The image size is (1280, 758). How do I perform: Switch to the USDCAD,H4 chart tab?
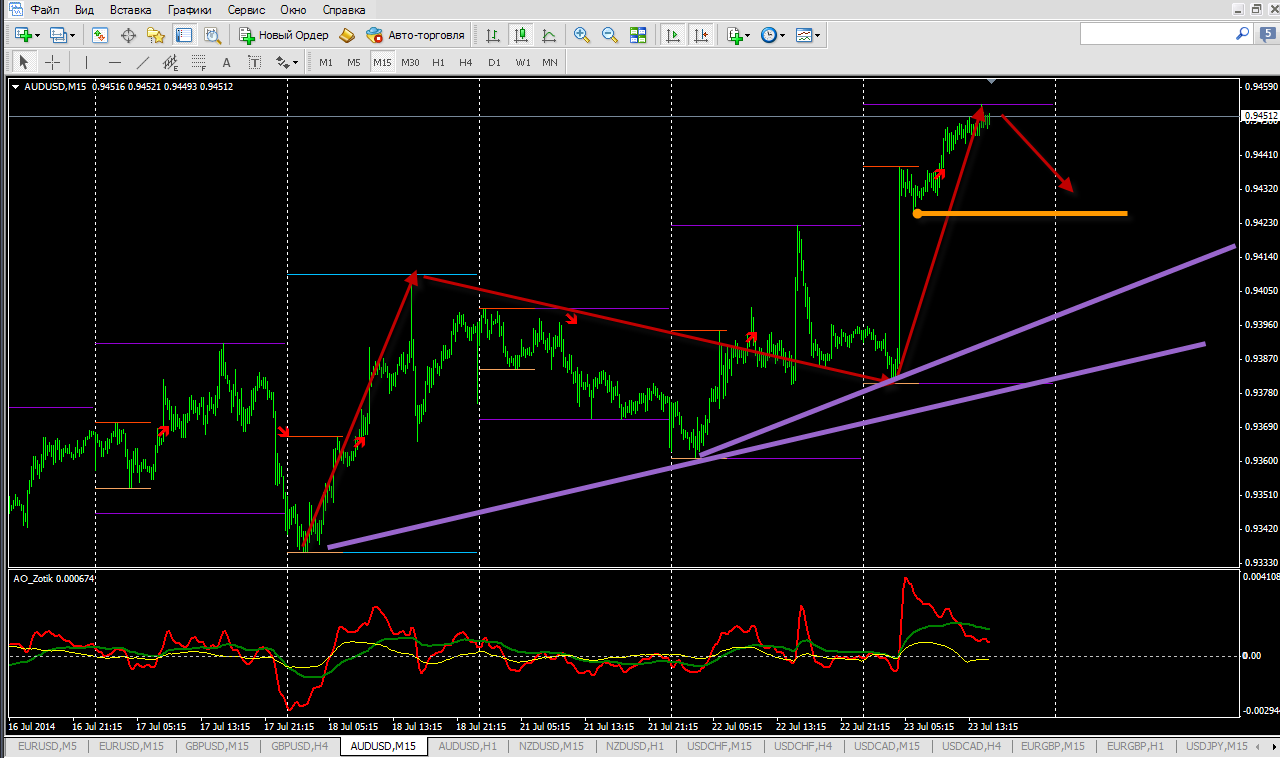click(972, 746)
